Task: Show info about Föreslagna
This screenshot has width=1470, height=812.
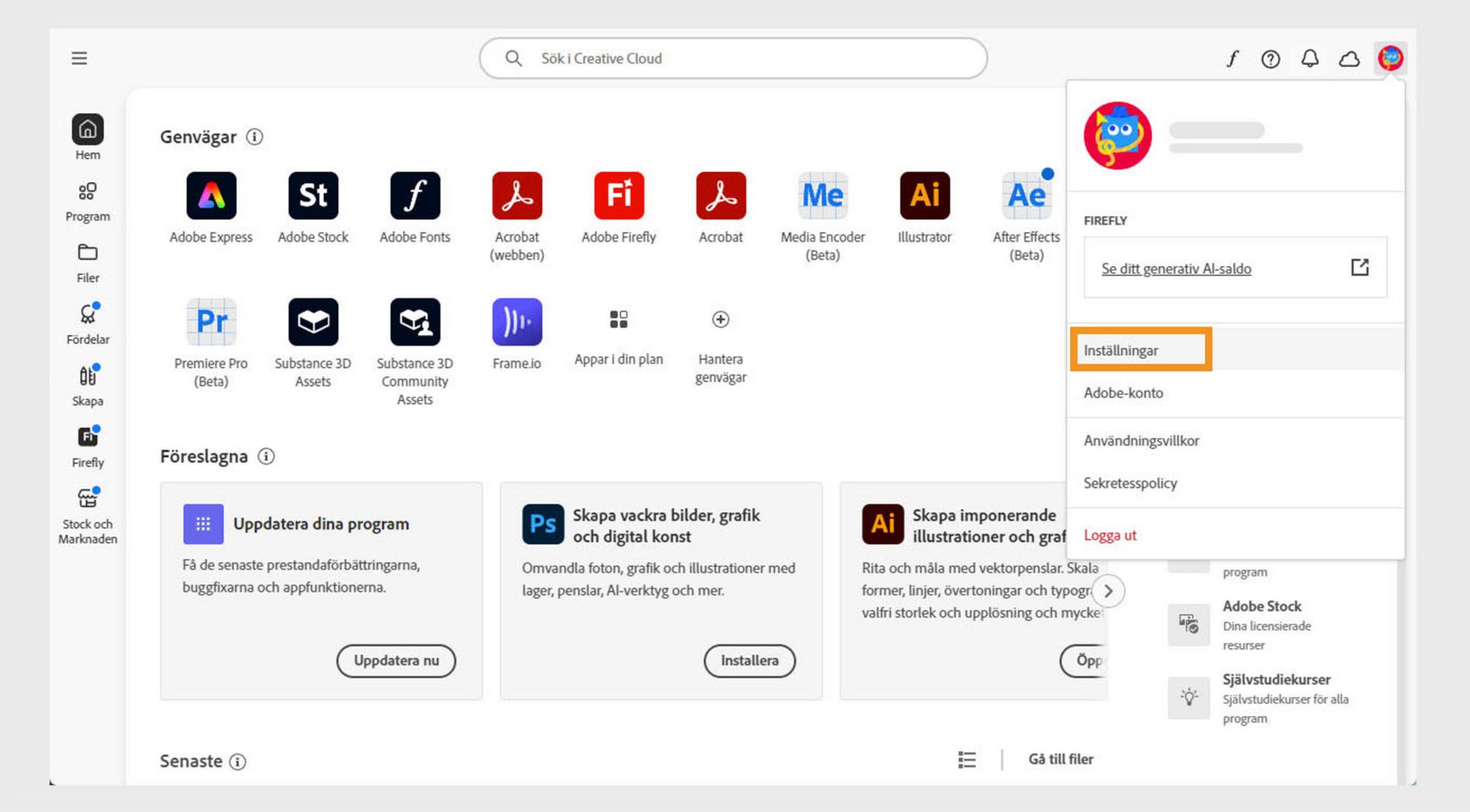Action: pos(266,456)
